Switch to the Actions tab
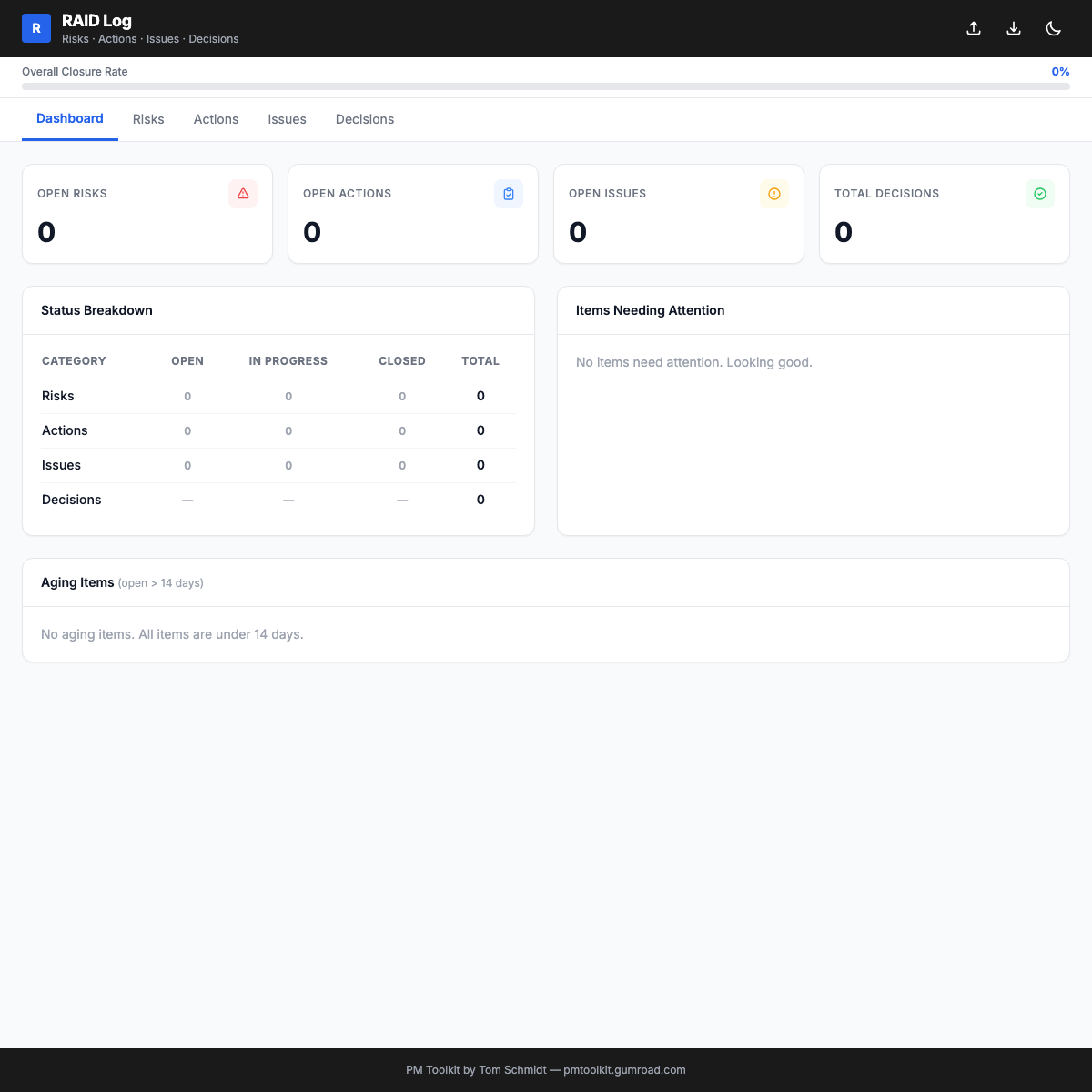The height and width of the screenshot is (1092, 1092). [x=216, y=119]
